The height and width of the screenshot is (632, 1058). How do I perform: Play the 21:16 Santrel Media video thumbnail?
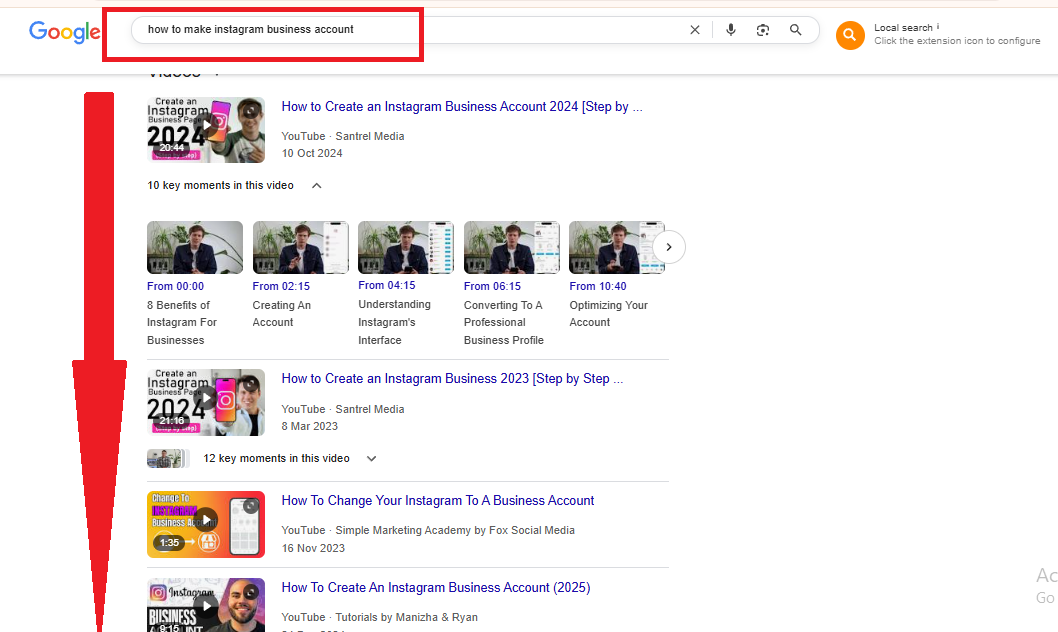point(206,402)
